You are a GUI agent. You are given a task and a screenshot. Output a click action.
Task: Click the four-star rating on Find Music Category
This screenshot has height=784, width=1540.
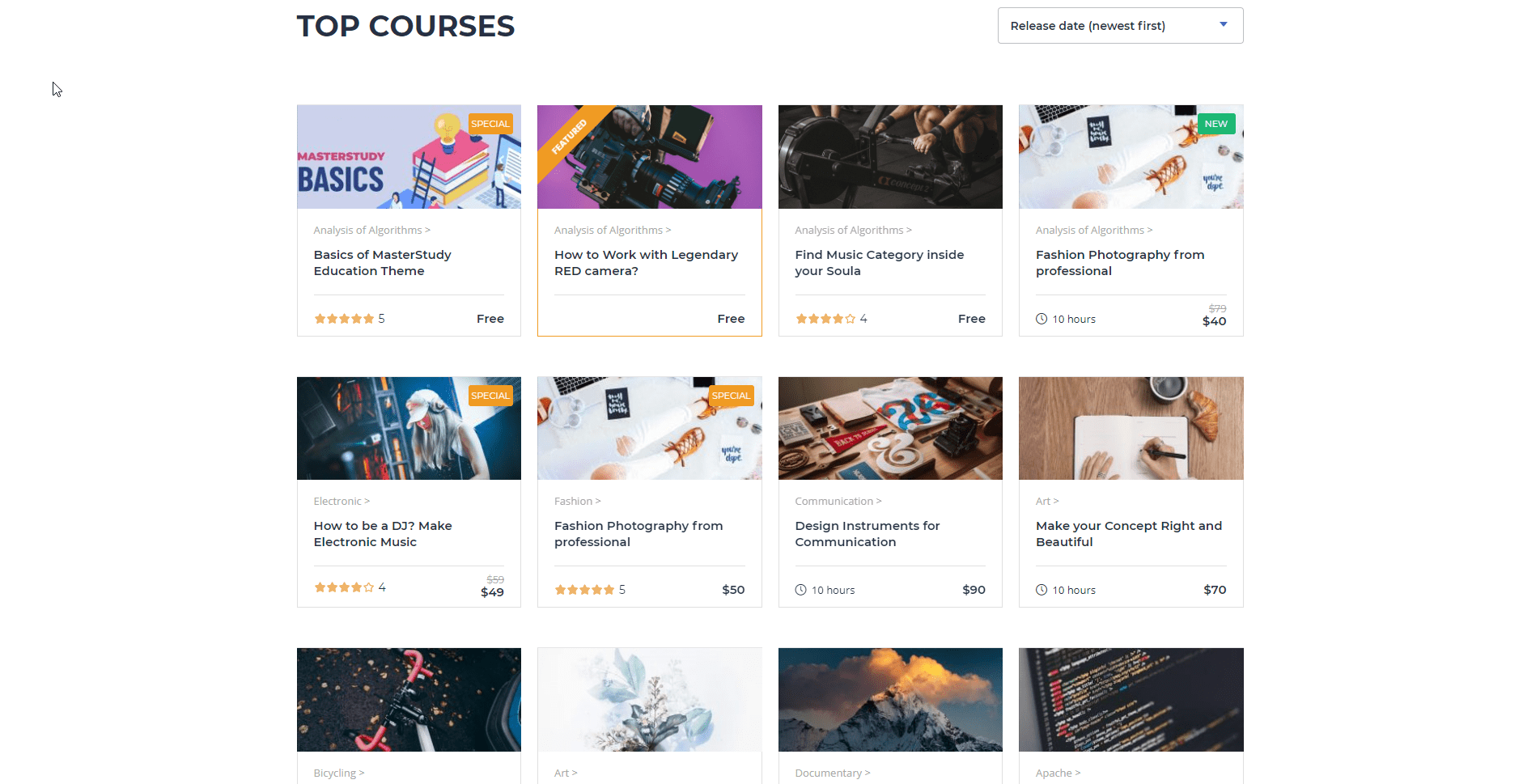click(825, 319)
